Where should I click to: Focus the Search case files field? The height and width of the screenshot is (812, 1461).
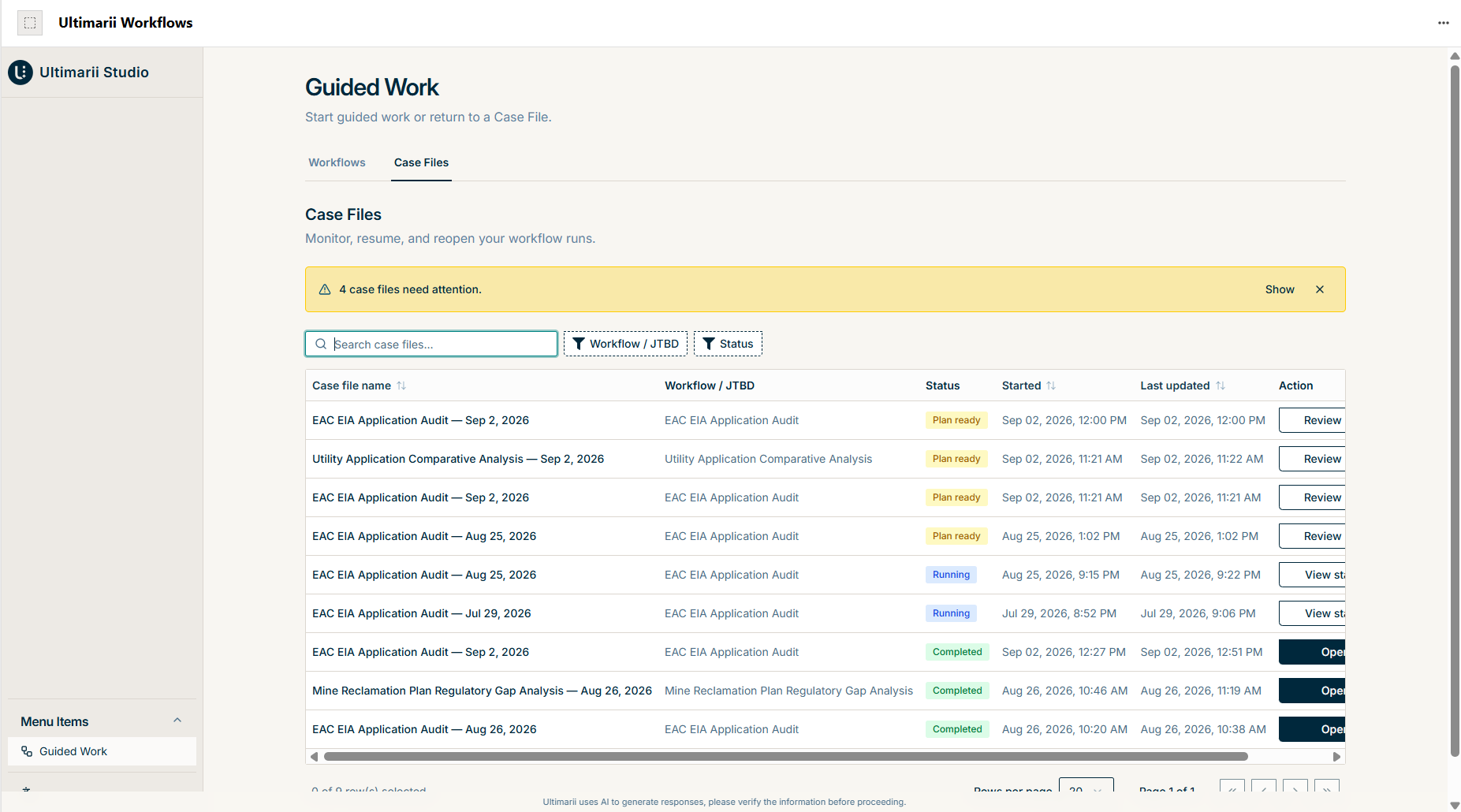click(431, 344)
